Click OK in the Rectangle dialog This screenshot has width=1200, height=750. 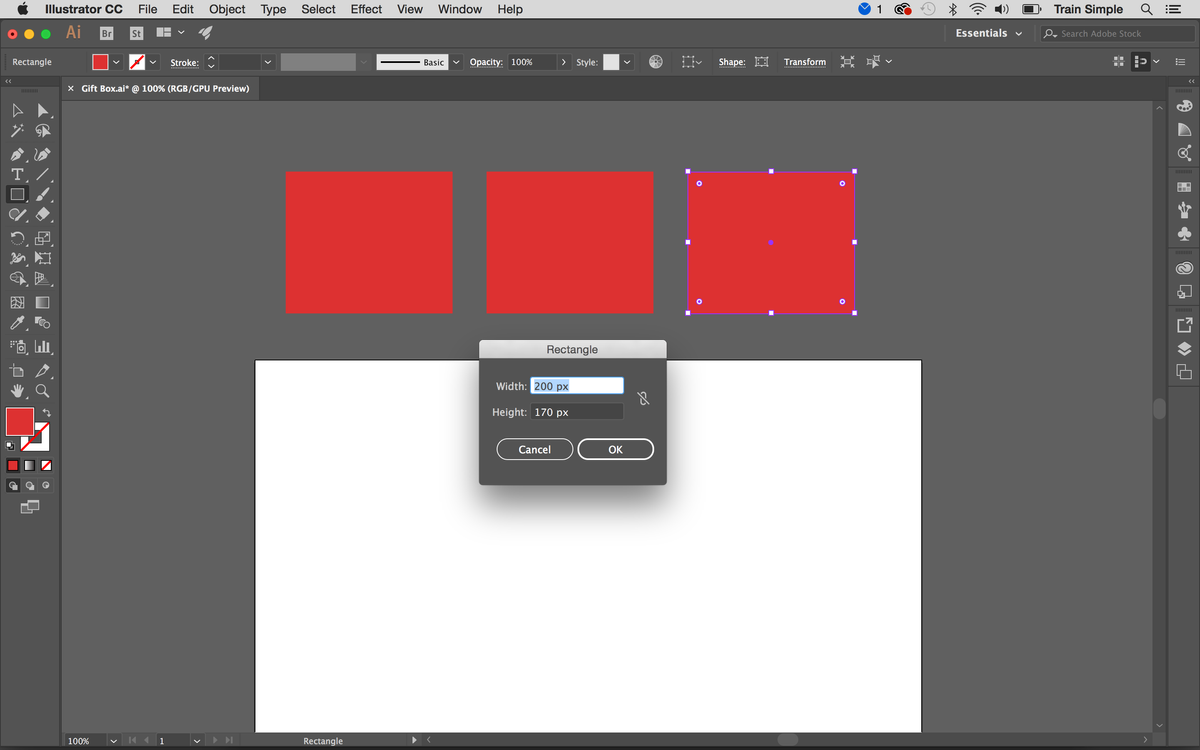(615, 449)
